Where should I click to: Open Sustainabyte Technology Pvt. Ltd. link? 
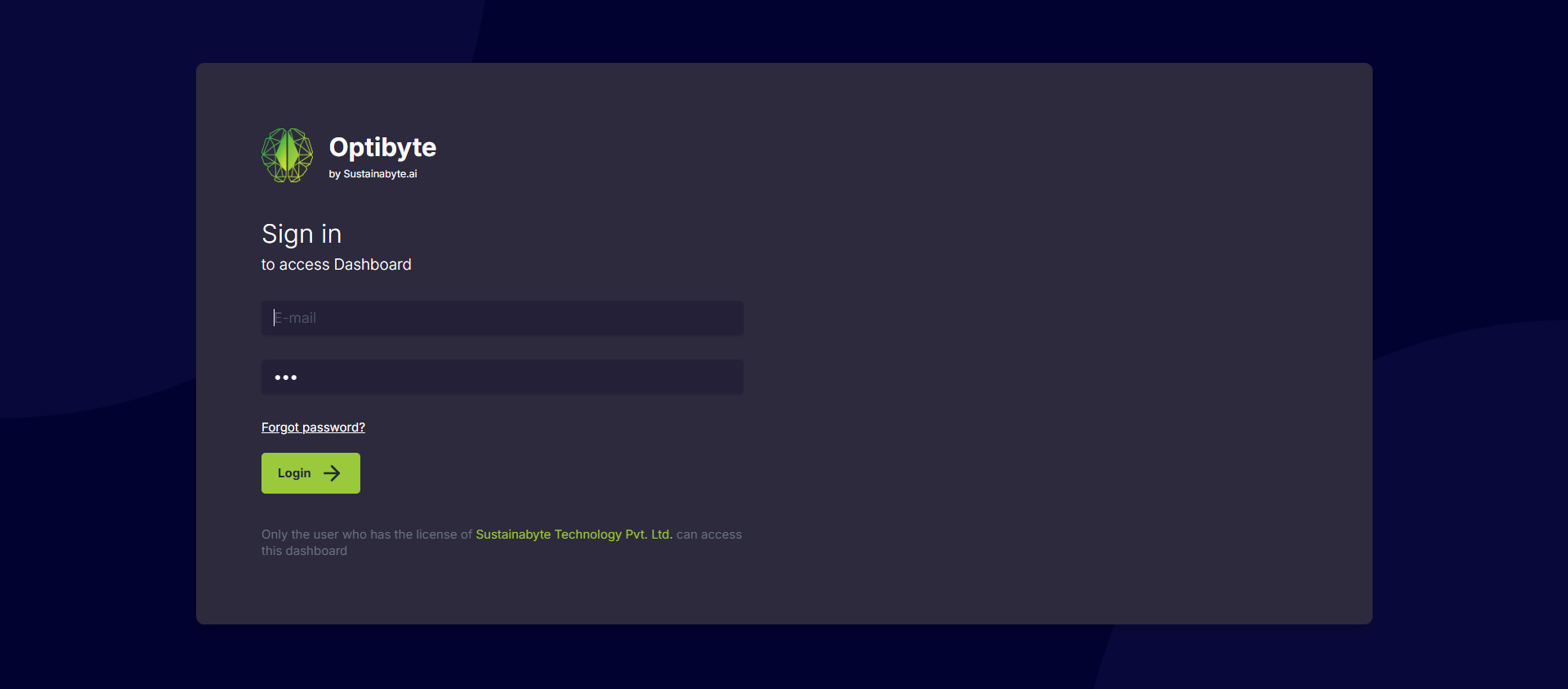[574, 535]
